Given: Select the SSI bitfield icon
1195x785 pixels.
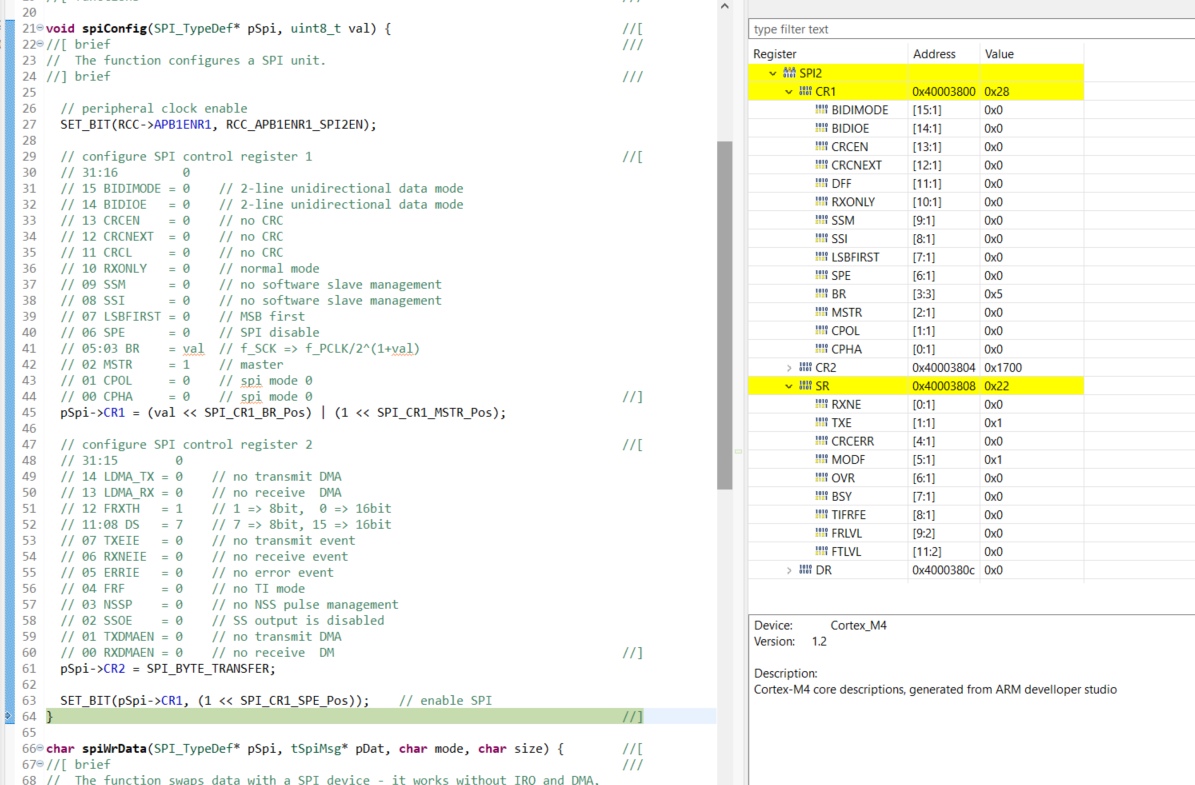Looking at the screenshot, I should click(x=821, y=239).
